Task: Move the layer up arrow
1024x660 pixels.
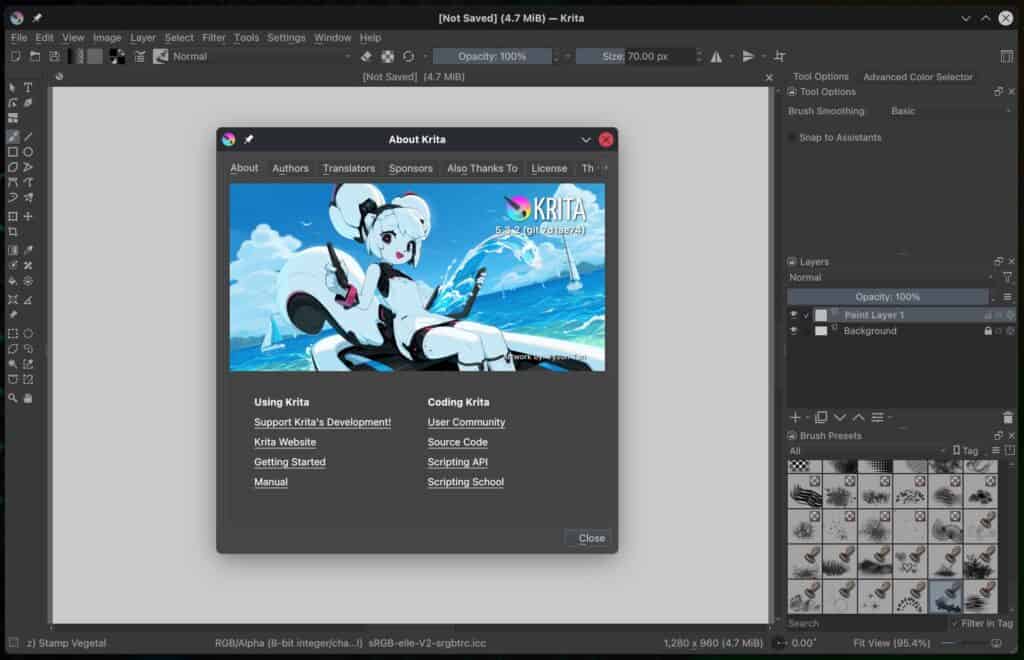Action: [x=859, y=417]
